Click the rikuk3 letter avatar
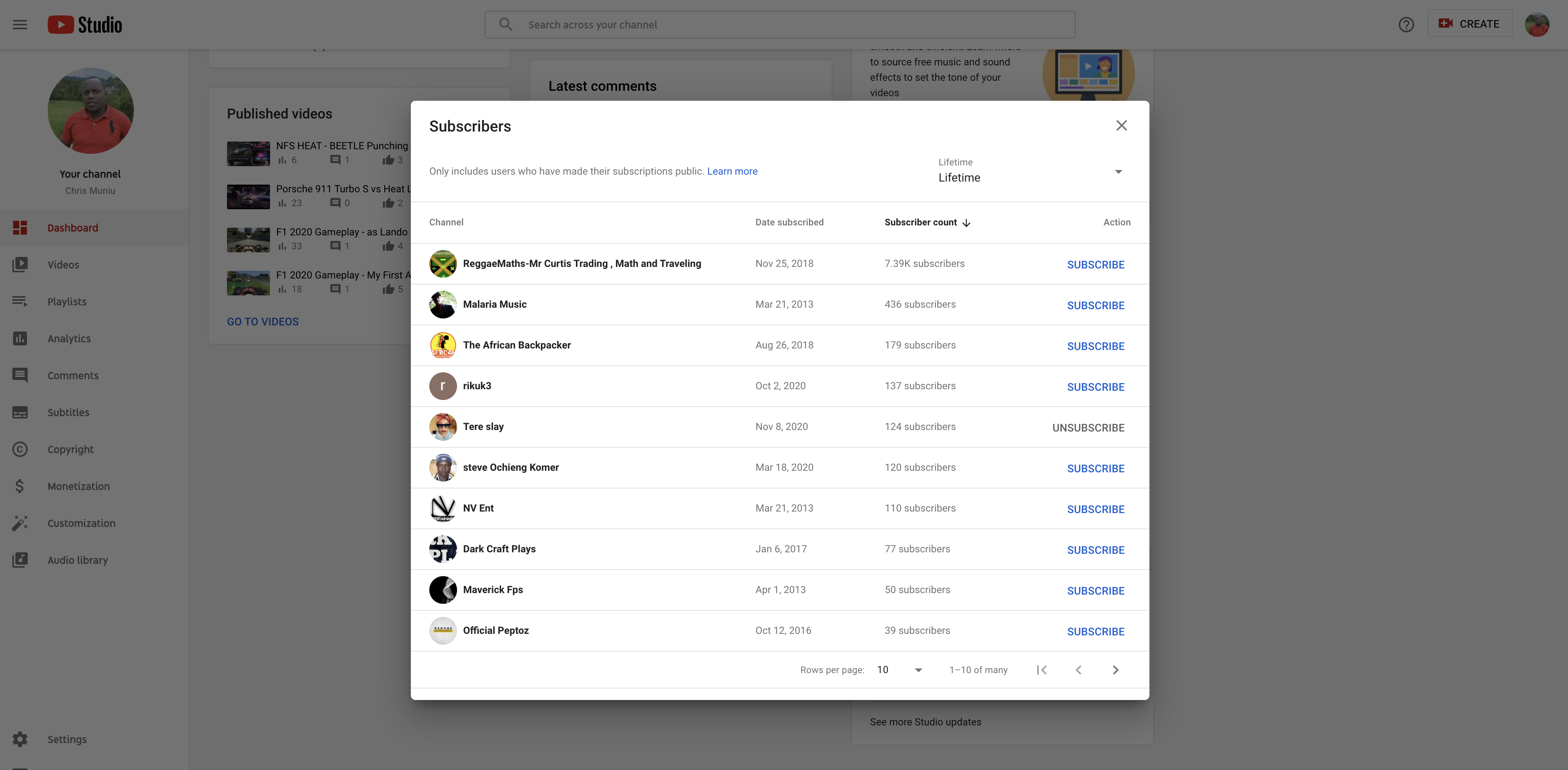This screenshot has width=1568, height=770. click(x=442, y=386)
